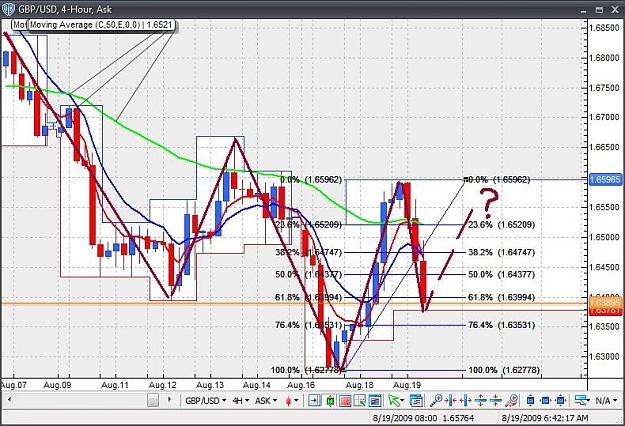
Task: Click the 1.67000 price axis label
Action: (x=605, y=117)
